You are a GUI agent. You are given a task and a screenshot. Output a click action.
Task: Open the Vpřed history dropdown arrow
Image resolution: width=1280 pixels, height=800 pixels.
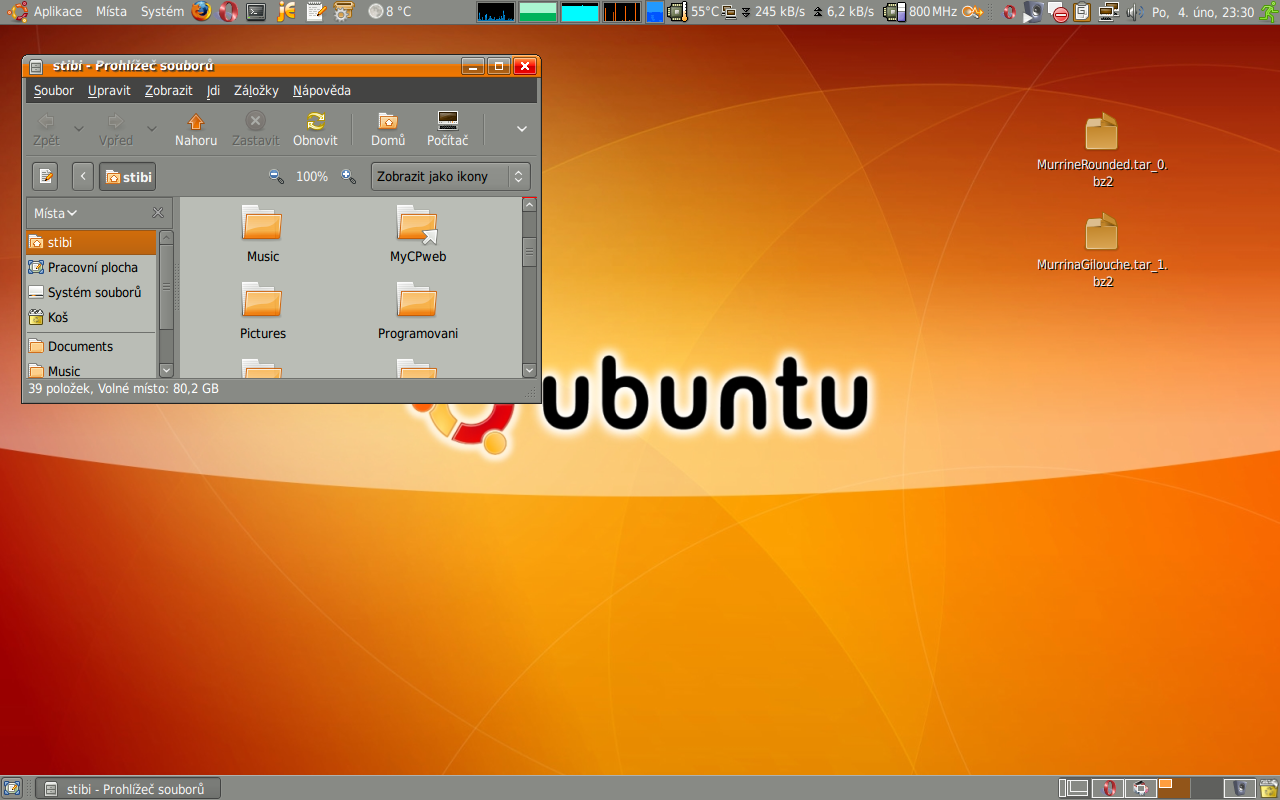click(152, 129)
